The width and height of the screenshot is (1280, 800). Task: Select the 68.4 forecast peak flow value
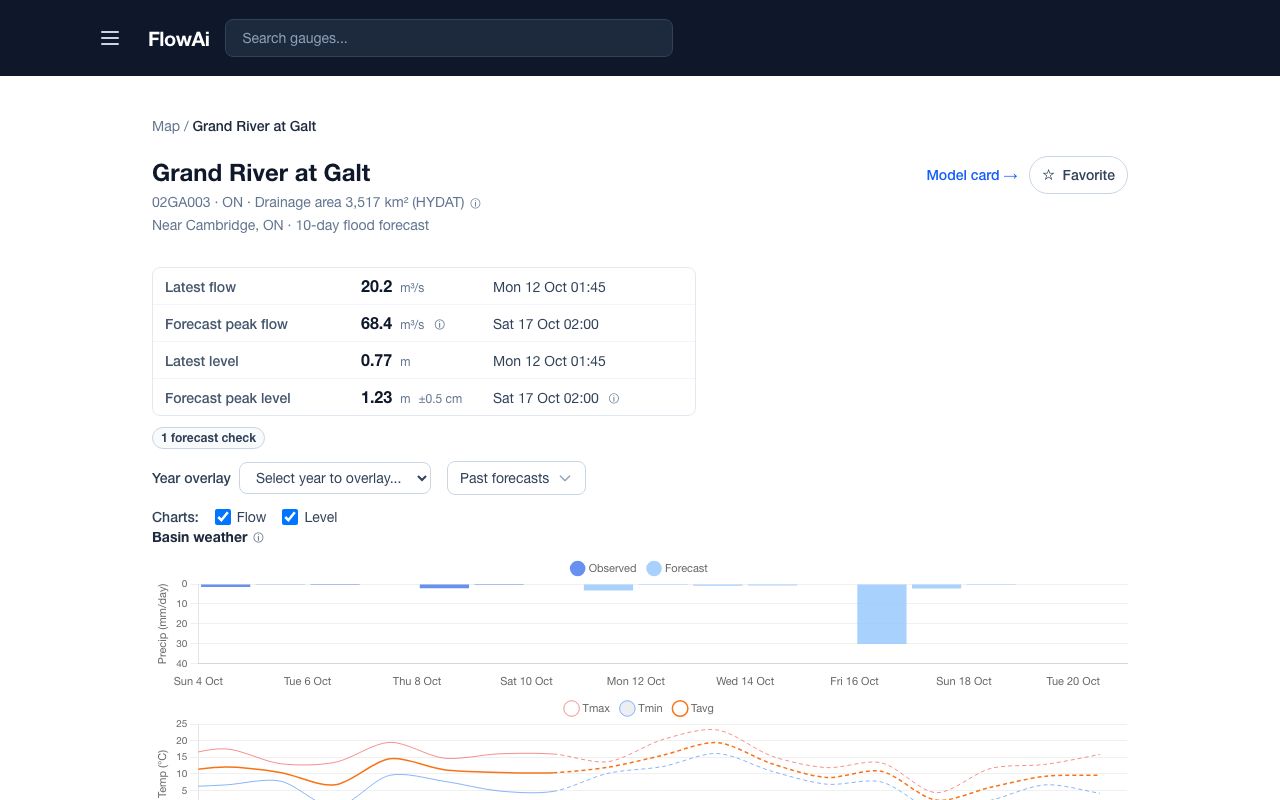pyautogui.click(x=376, y=324)
